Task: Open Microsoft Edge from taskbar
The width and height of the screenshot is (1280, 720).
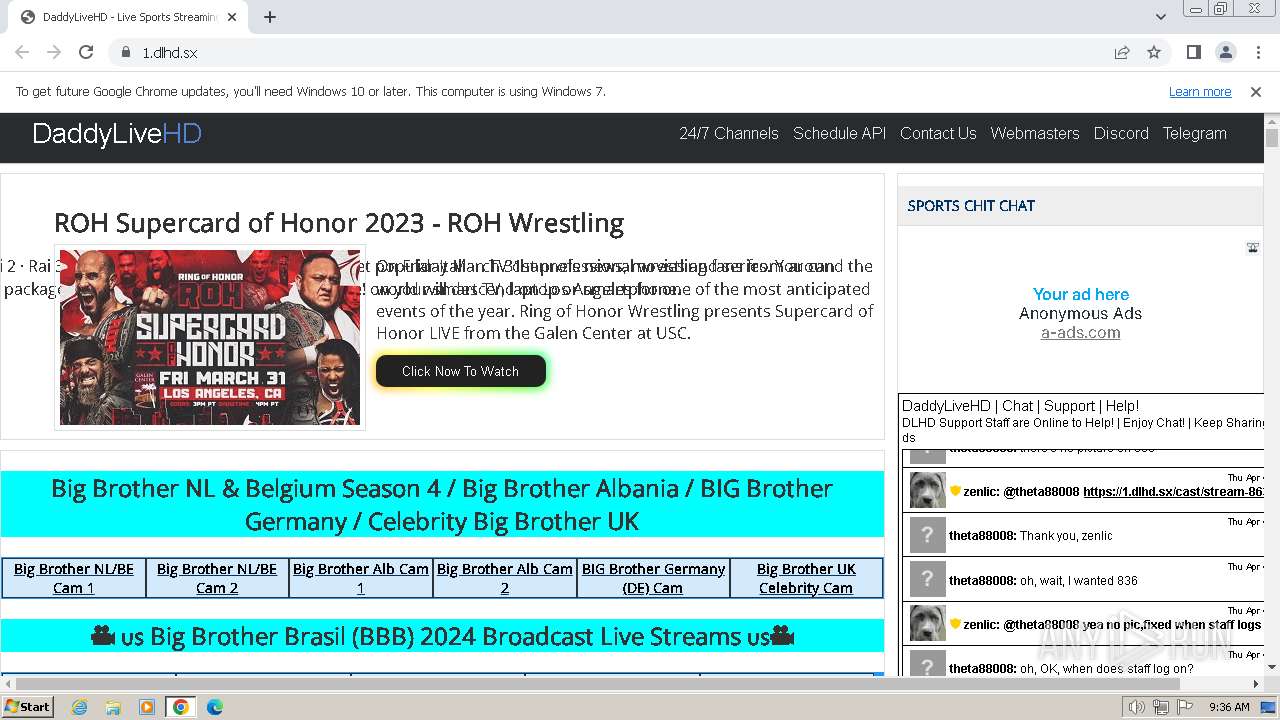Action: click(214, 707)
